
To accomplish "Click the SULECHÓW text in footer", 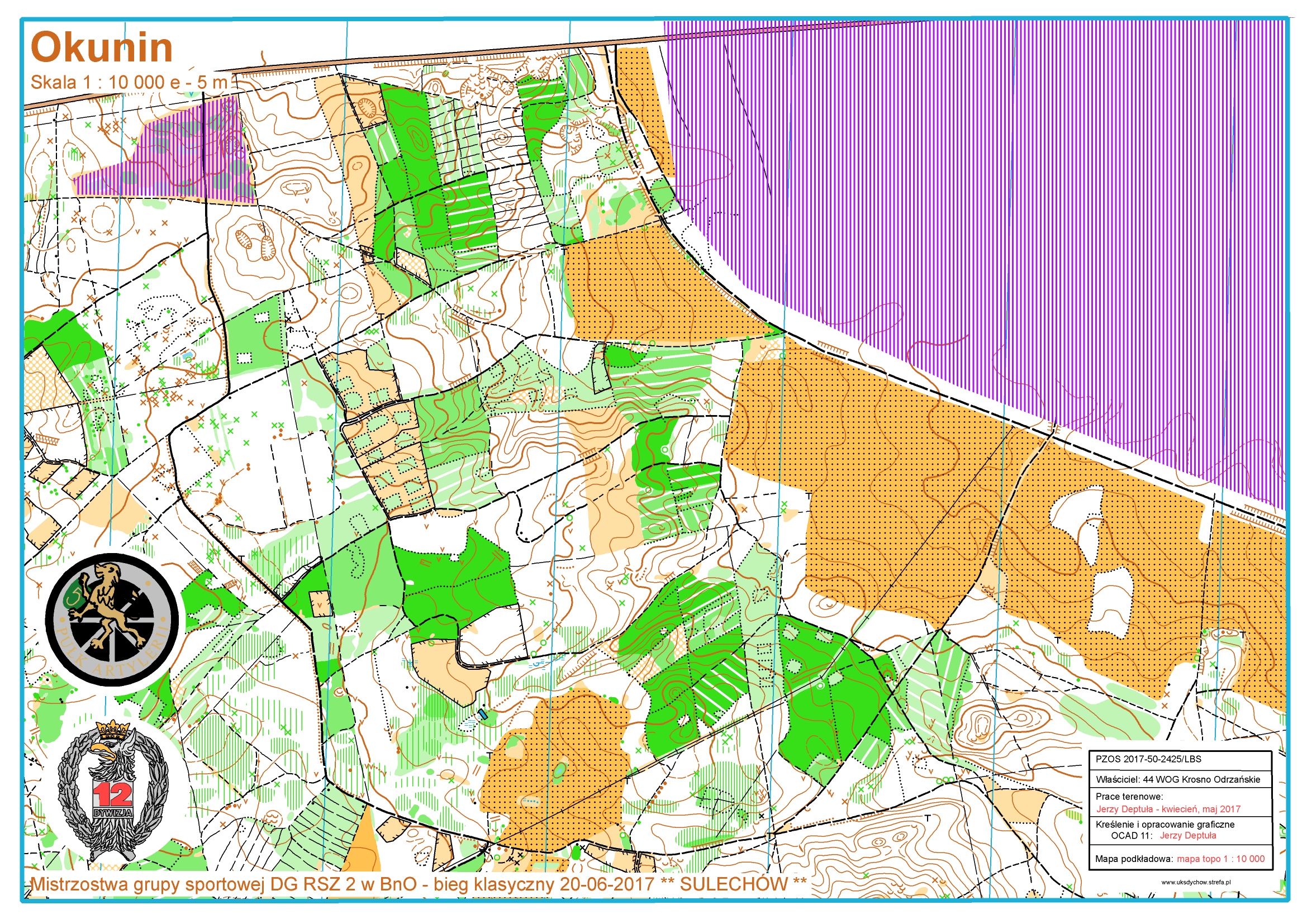I will [734, 884].
